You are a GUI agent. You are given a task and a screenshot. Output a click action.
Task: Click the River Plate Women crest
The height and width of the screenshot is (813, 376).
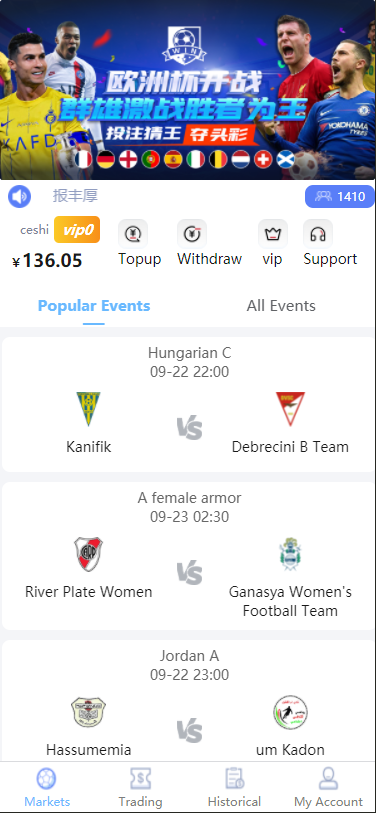click(x=89, y=554)
